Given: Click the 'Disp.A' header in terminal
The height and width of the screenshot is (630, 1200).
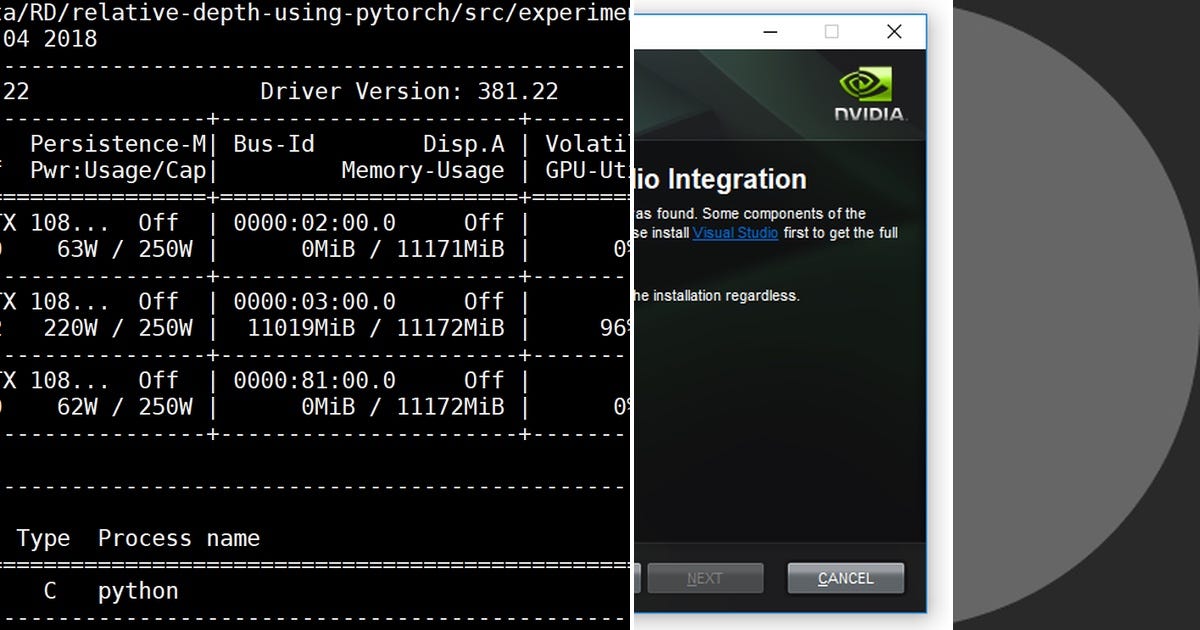Looking at the screenshot, I should click(x=463, y=144).
